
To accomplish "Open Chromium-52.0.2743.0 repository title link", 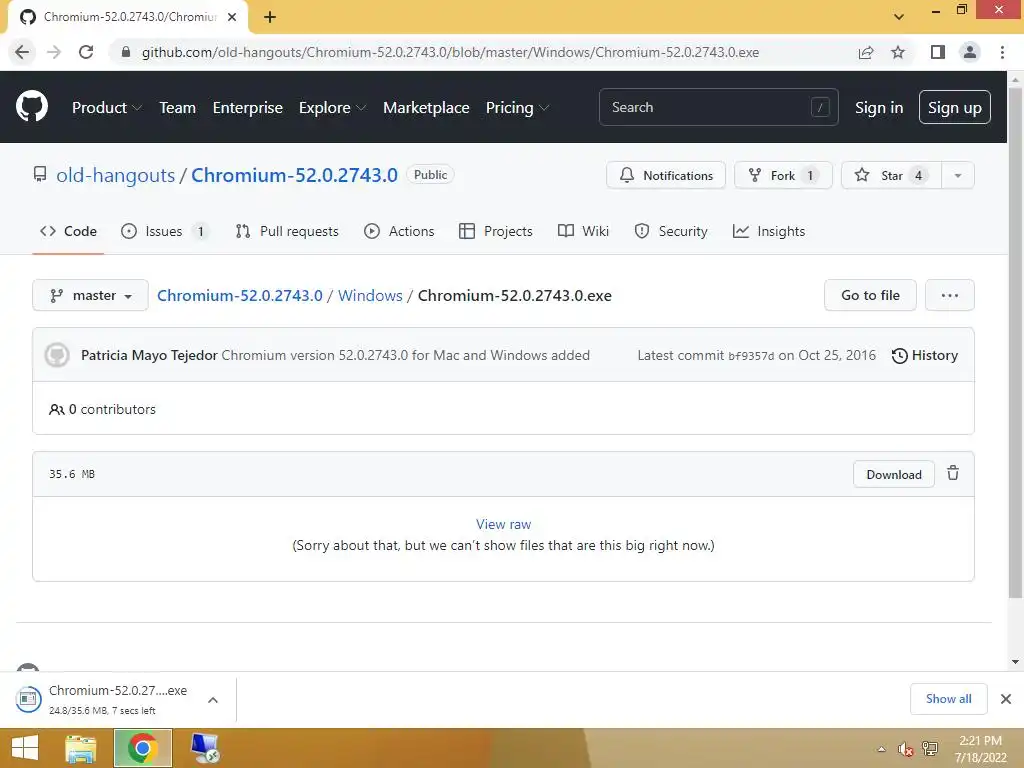I will 294,175.
